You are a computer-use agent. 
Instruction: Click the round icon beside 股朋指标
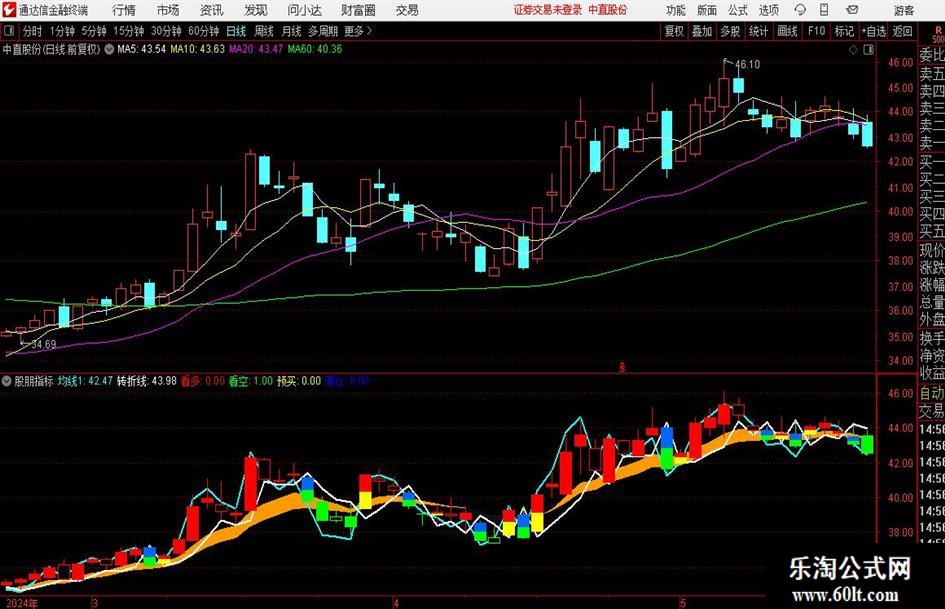point(7,381)
